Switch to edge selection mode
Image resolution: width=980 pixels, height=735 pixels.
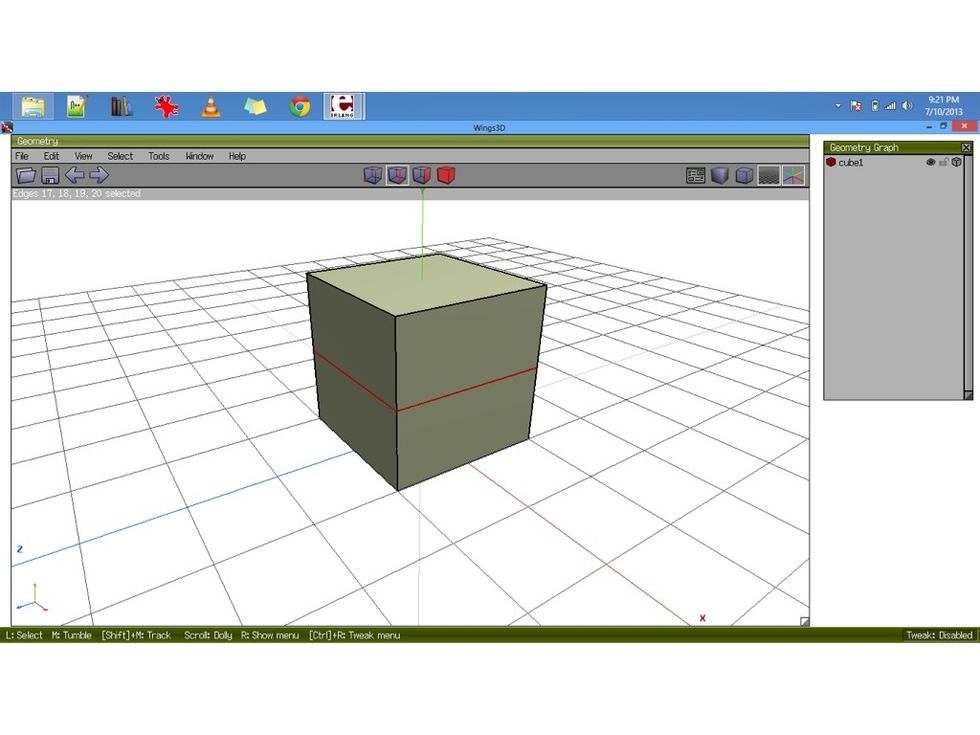tap(398, 175)
